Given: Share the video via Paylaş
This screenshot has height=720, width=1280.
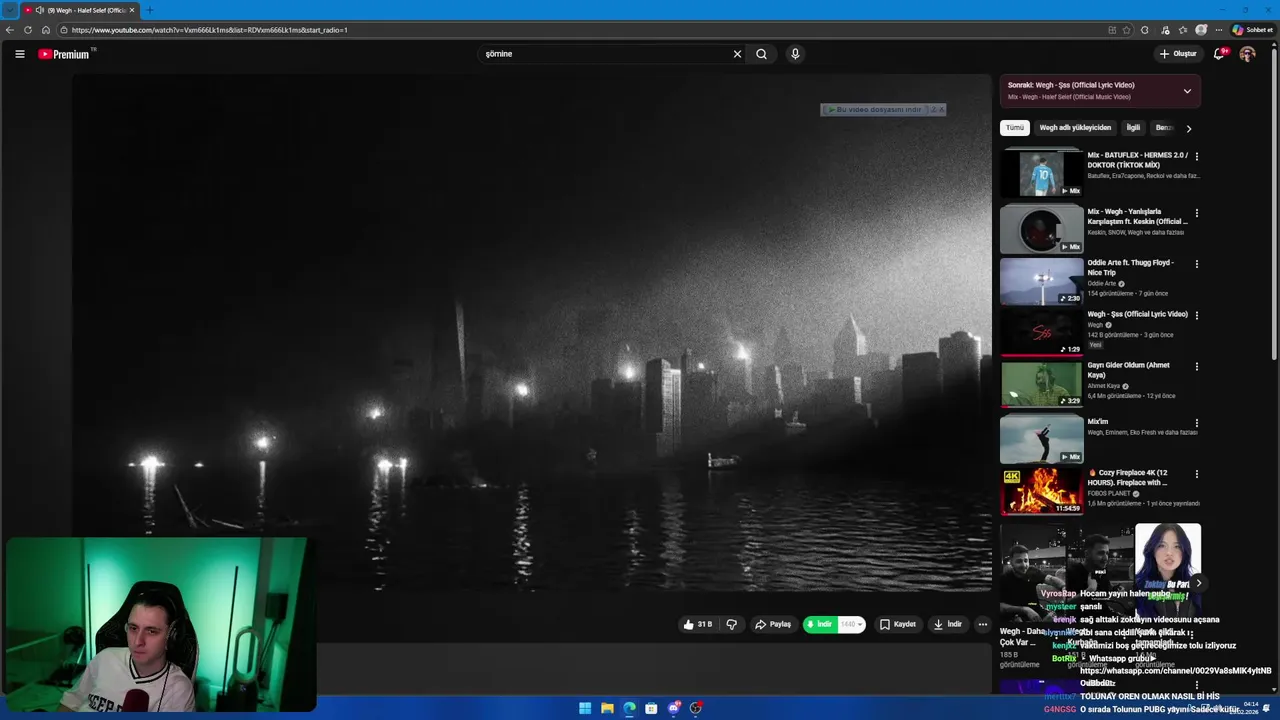Looking at the screenshot, I should click(x=773, y=624).
